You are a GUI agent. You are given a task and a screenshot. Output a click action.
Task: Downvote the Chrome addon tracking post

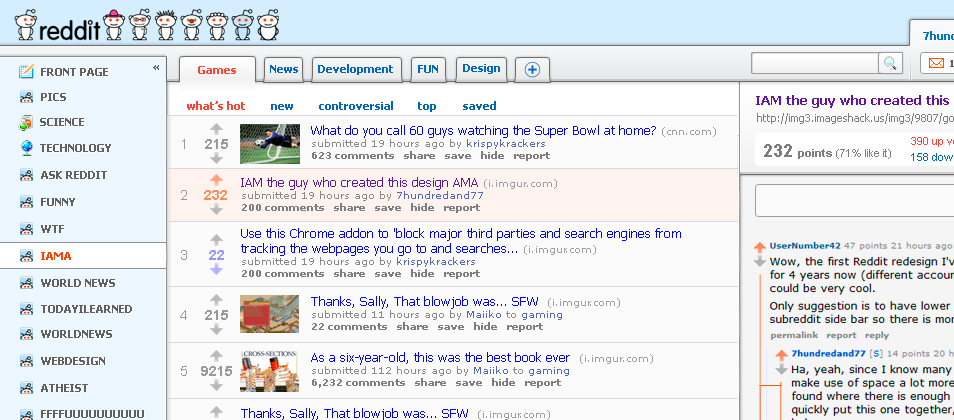[216, 269]
